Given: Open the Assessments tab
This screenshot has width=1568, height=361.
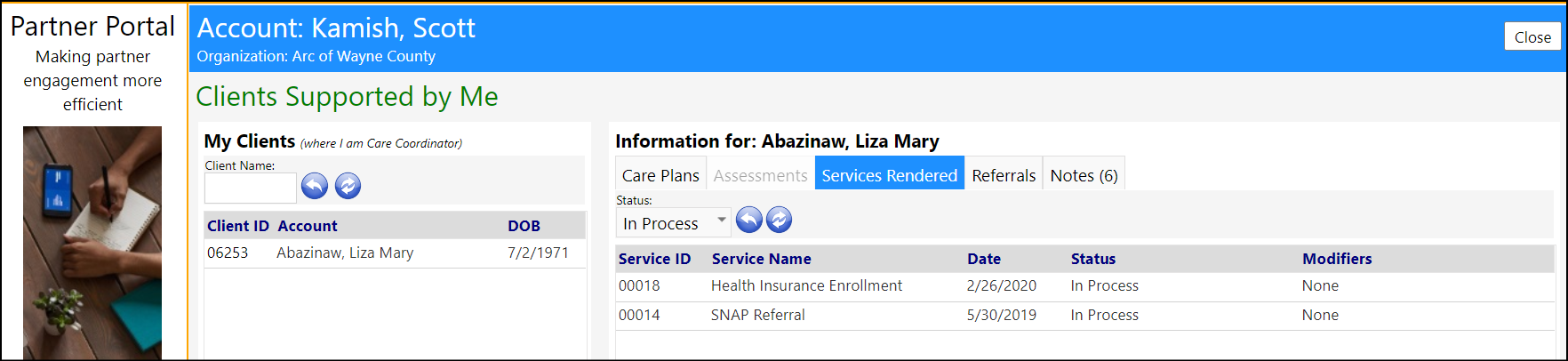Looking at the screenshot, I should (x=760, y=175).
